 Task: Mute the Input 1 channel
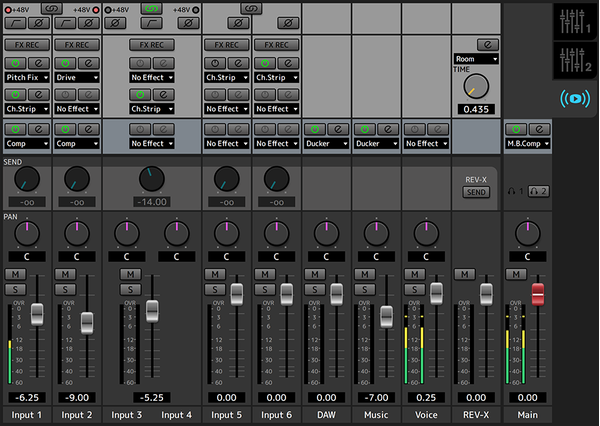pyautogui.click(x=16, y=274)
